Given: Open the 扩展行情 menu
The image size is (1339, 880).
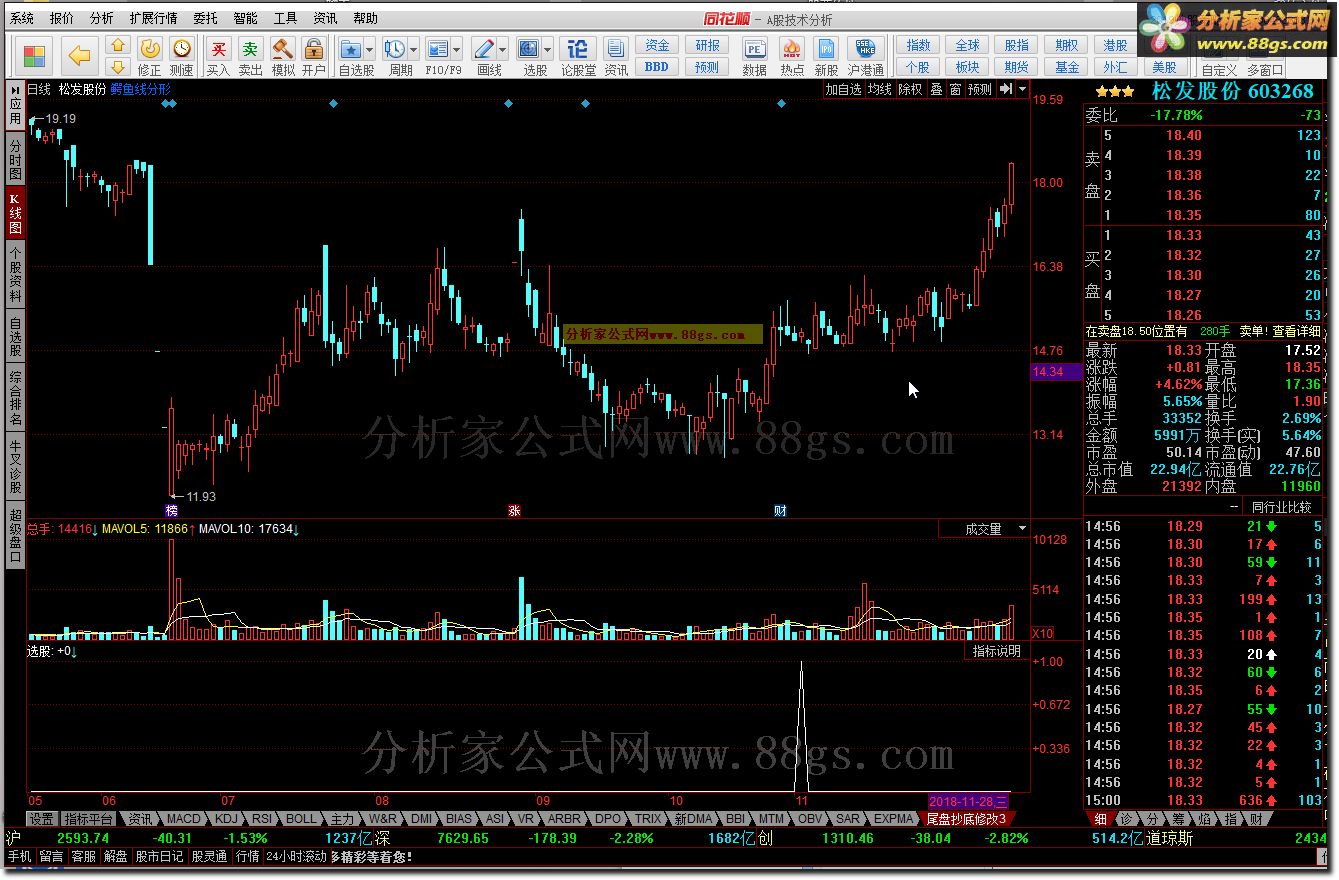Looking at the screenshot, I should pos(153,18).
